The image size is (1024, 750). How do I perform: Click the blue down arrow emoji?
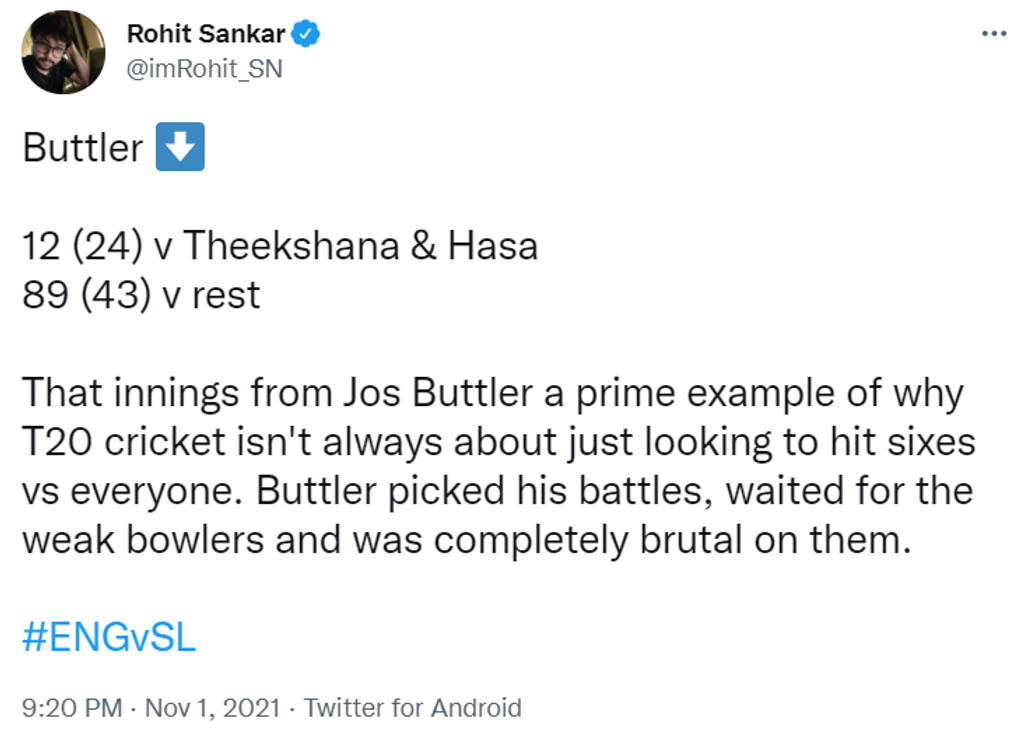click(x=180, y=147)
